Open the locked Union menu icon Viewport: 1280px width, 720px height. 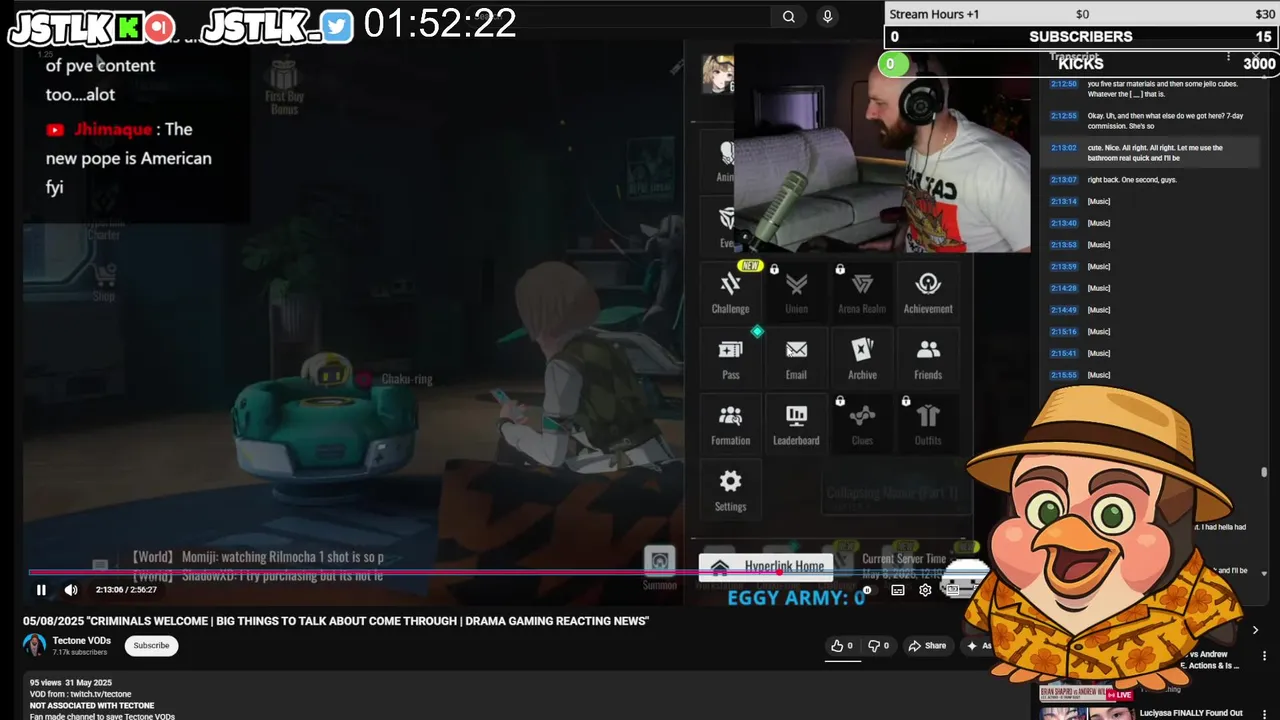pyautogui.click(x=796, y=292)
